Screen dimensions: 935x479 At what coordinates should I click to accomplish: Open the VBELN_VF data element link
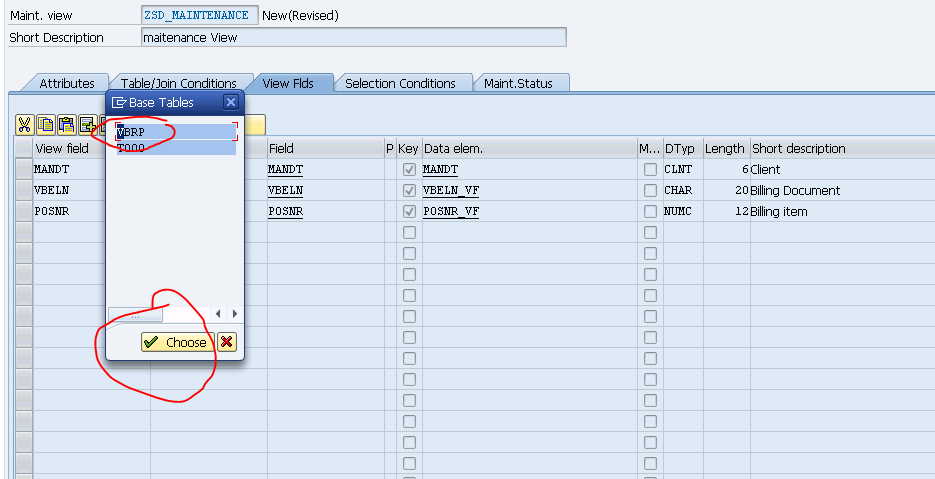[x=451, y=190]
